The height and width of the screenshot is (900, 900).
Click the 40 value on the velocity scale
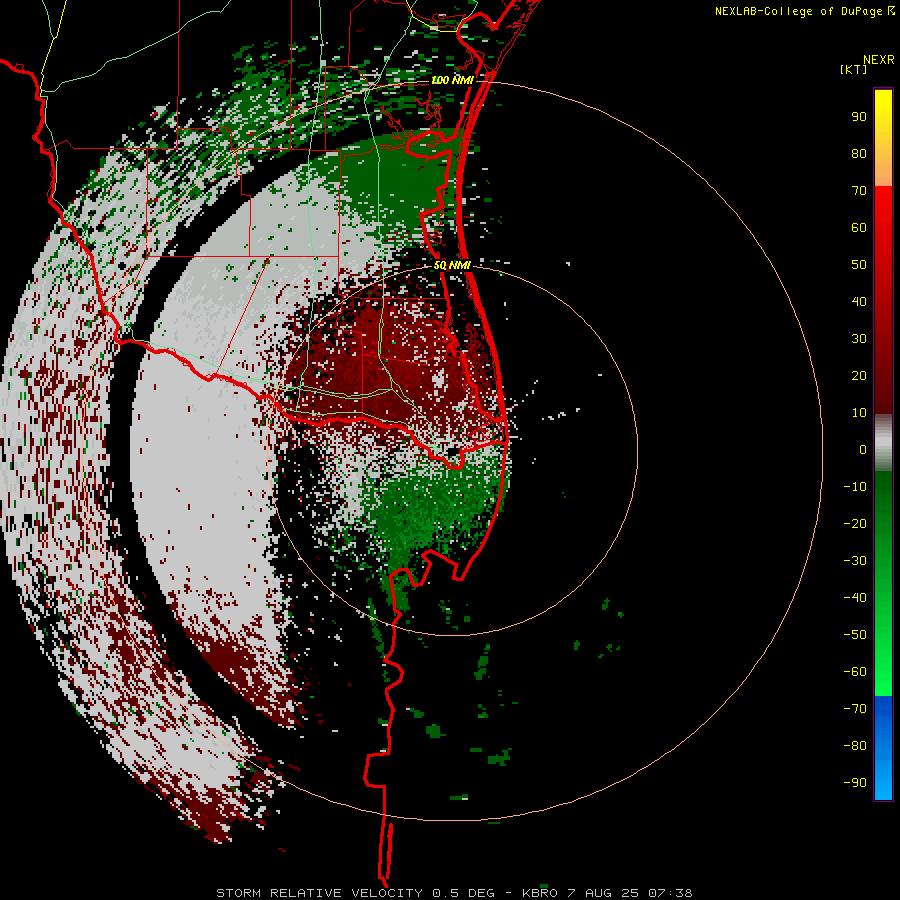click(859, 301)
